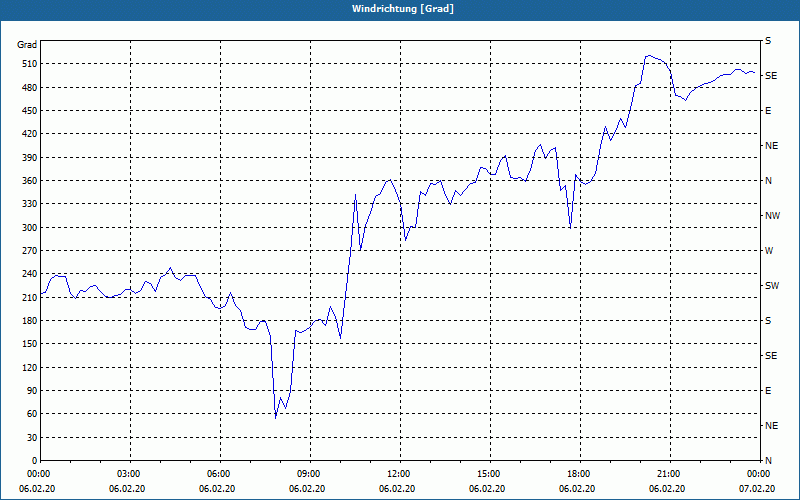Select the 120 y-axis value
The height and width of the screenshot is (500, 800).
[29, 367]
